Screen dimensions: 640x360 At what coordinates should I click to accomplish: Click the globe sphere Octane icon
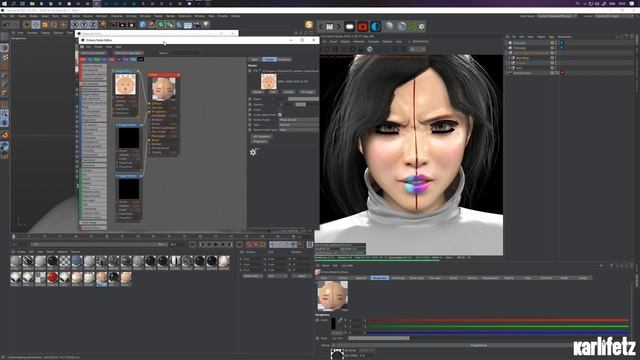(402, 27)
